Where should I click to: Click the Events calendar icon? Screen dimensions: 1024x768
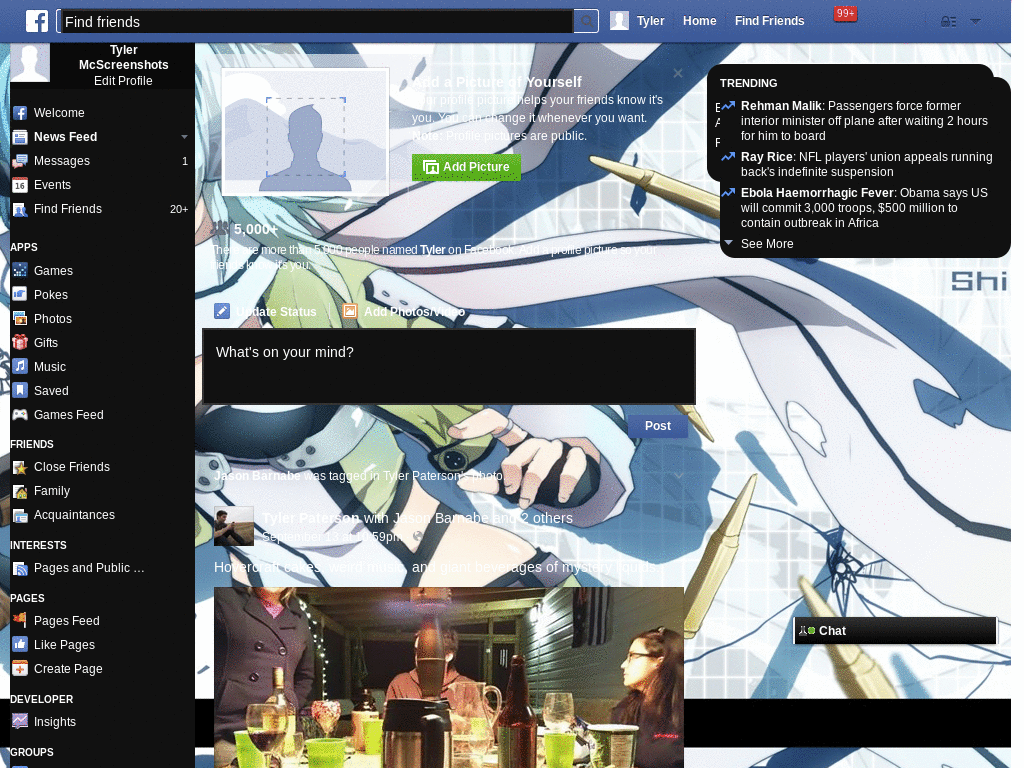[x=20, y=185]
